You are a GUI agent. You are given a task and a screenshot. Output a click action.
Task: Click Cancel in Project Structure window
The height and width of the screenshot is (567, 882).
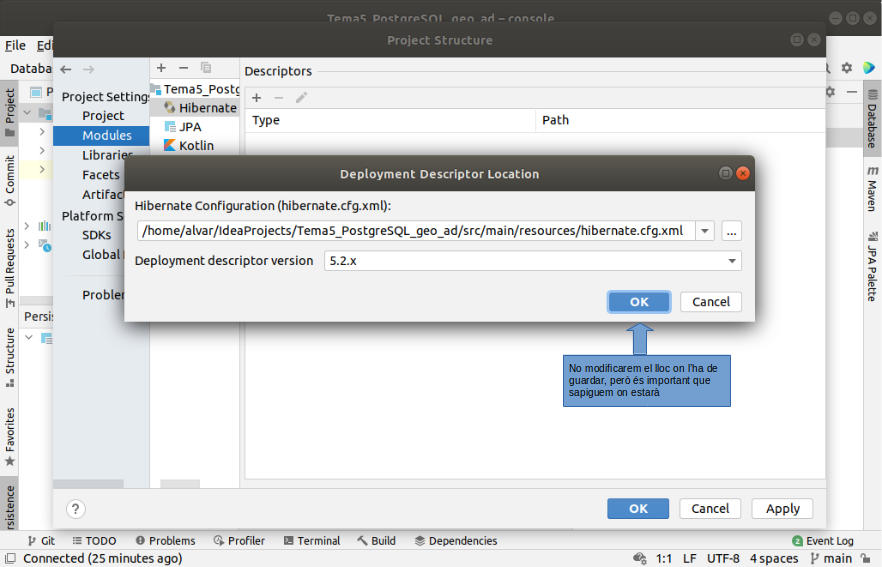(x=710, y=508)
